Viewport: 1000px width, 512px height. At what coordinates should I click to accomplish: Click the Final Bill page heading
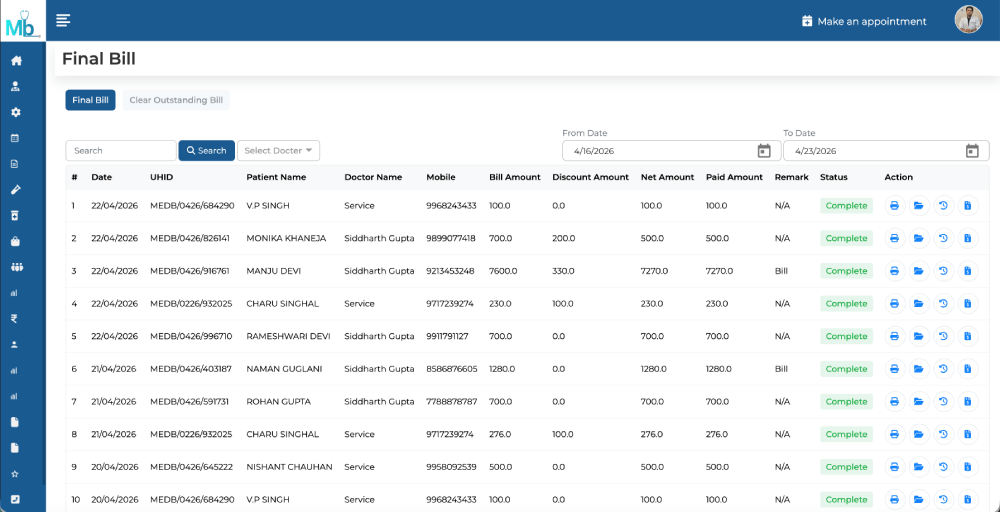point(99,59)
